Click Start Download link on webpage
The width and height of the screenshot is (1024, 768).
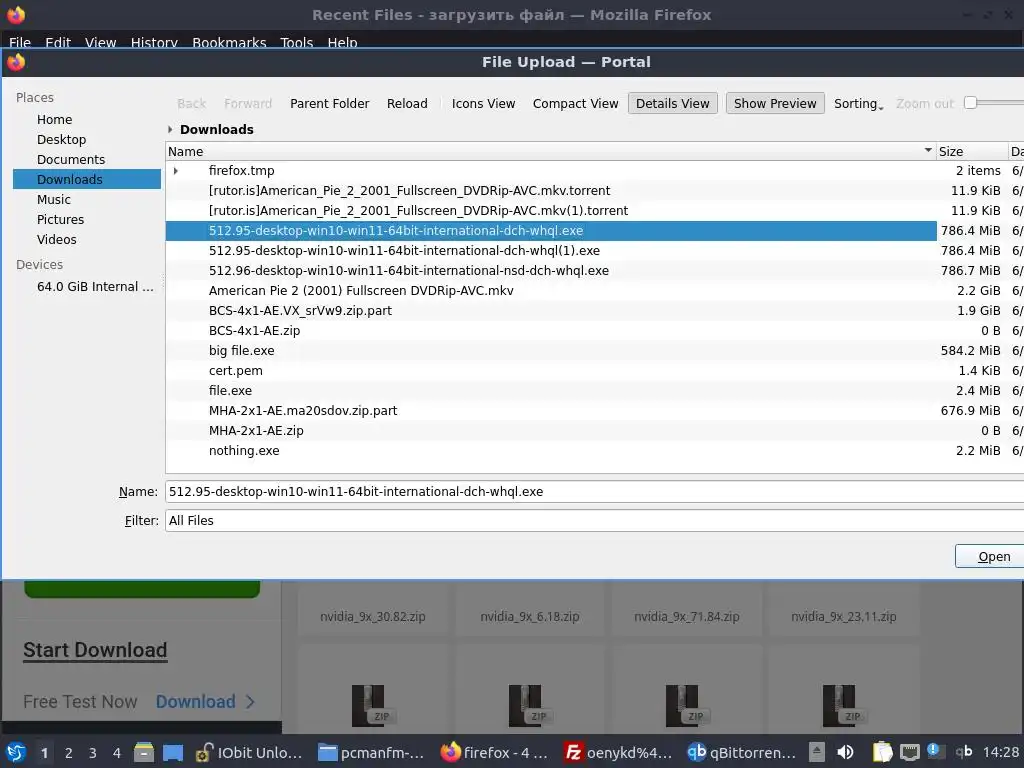coord(95,650)
